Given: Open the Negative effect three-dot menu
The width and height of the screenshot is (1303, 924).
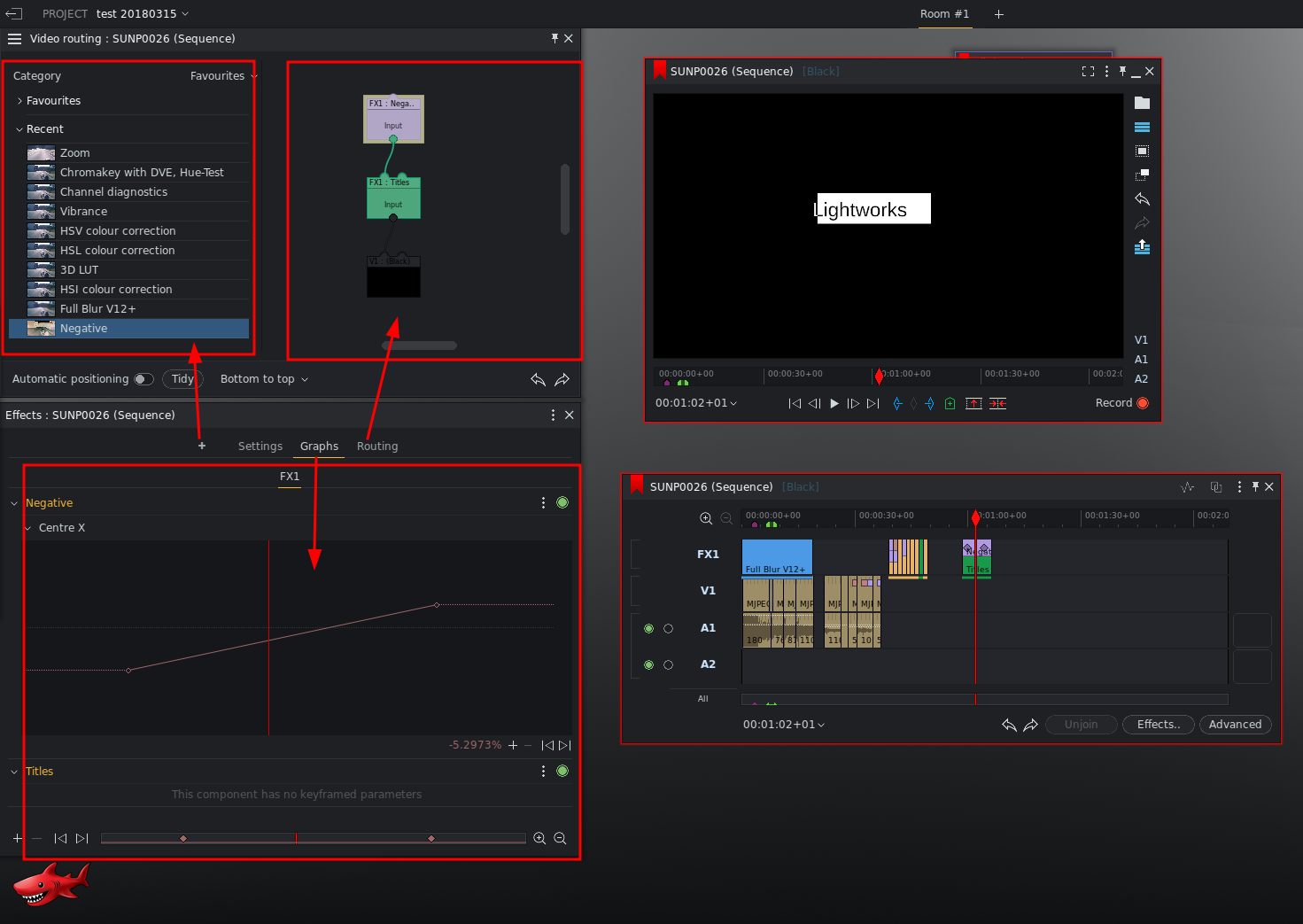Looking at the screenshot, I should [x=543, y=502].
